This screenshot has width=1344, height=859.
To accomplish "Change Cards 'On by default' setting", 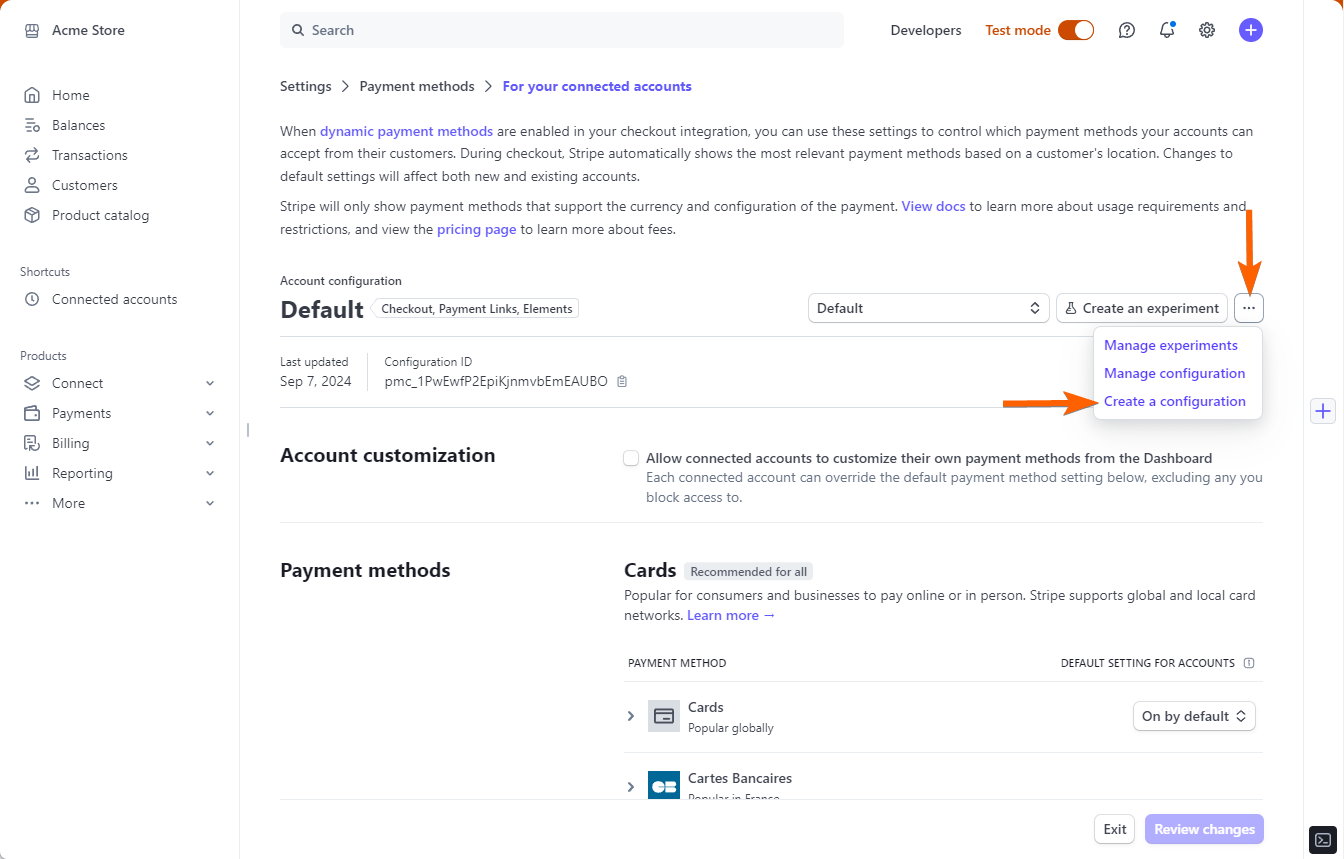I will tap(1194, 716).
